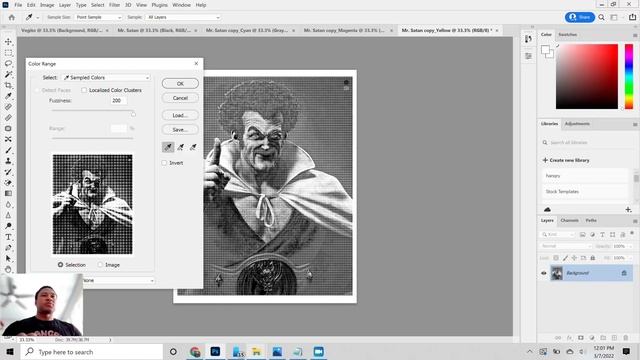Click the Share button
Viewport: 640px width, 360px height.
pyautogui.click(x=580, y=17)
